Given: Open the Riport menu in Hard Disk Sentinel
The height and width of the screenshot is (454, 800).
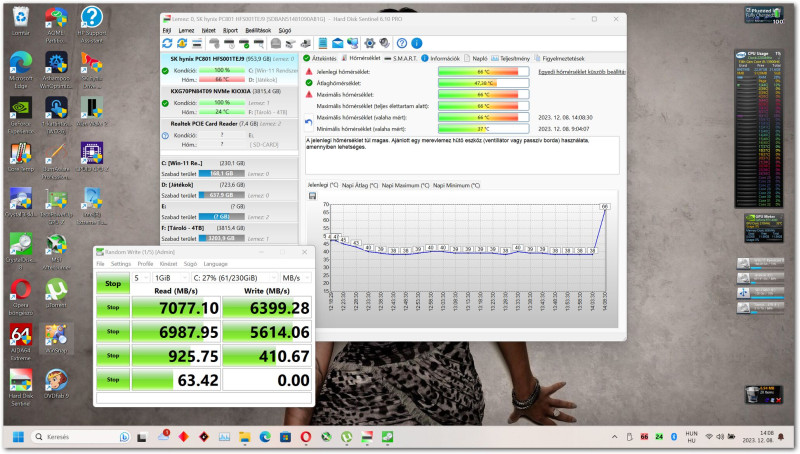Looking at the screenshot, I should coord(231,31).
